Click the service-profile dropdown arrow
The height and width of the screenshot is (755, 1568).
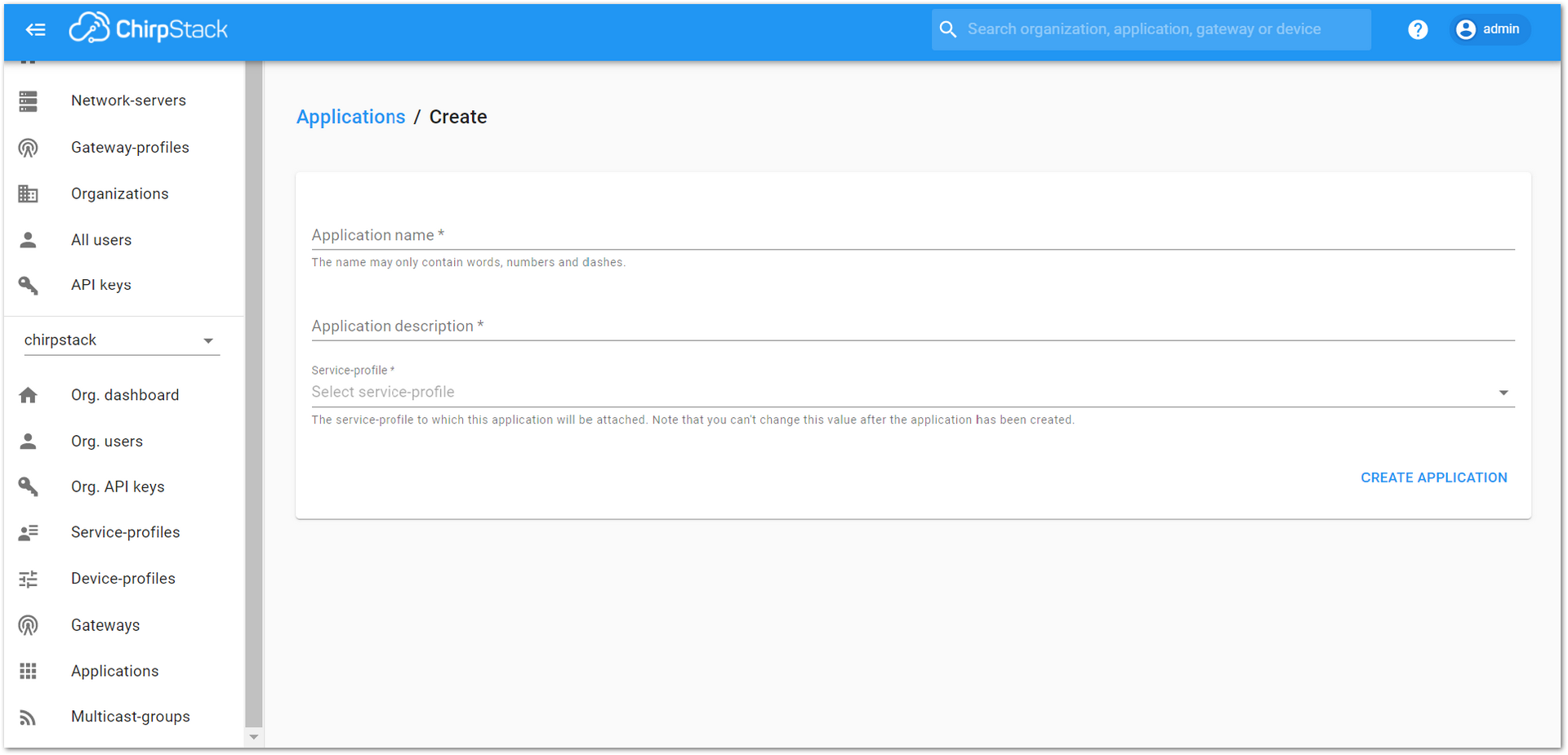pyautogui.click(x=1503, y=393)
